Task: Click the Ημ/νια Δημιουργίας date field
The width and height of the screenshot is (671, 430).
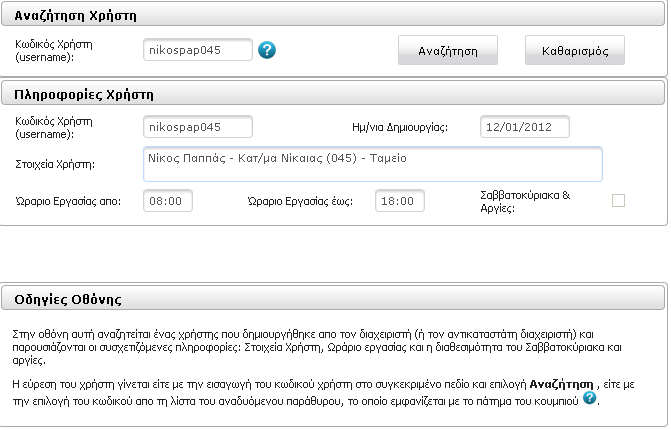Action: [x=525, y=127]
